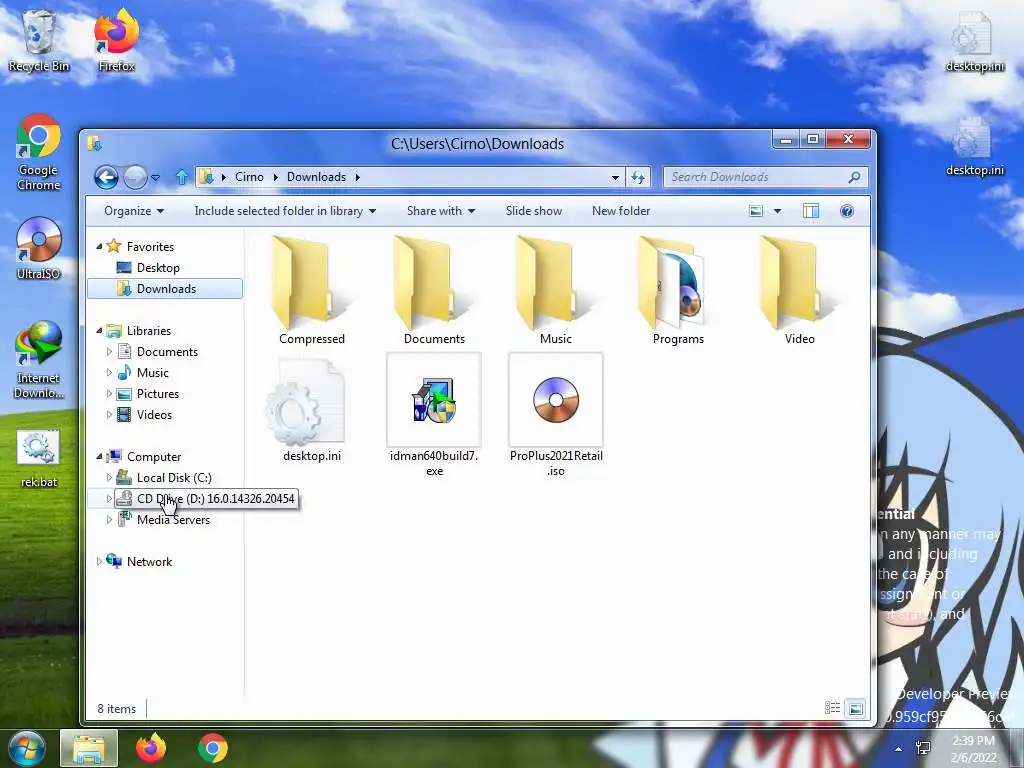This screenshot has width=1024, height=768.
Task: Open Chrome from the taskbar
Action: [x=213, y=748]
